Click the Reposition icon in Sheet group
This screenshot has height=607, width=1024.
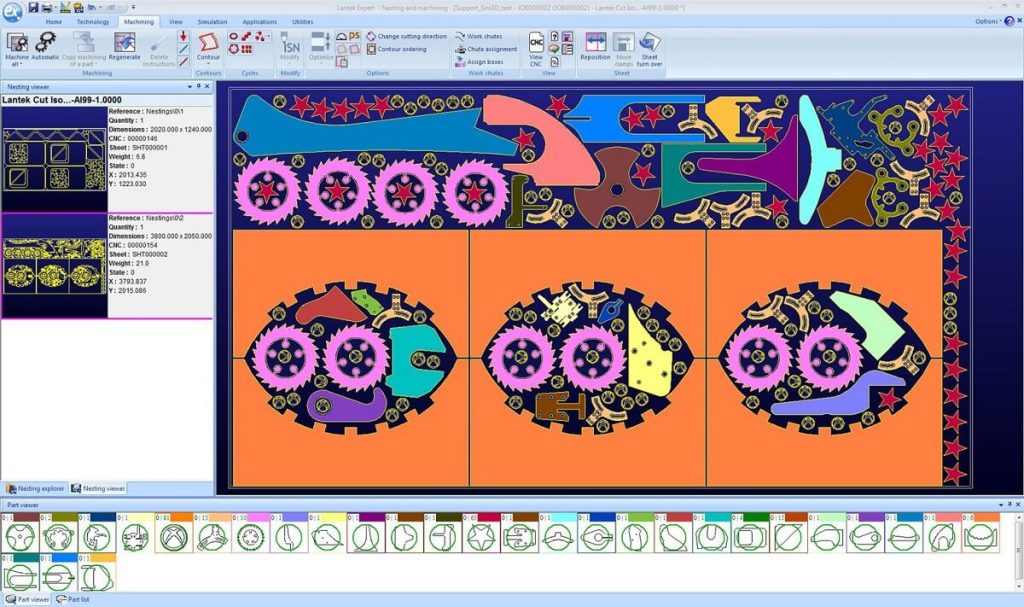(x=596, y=41)
